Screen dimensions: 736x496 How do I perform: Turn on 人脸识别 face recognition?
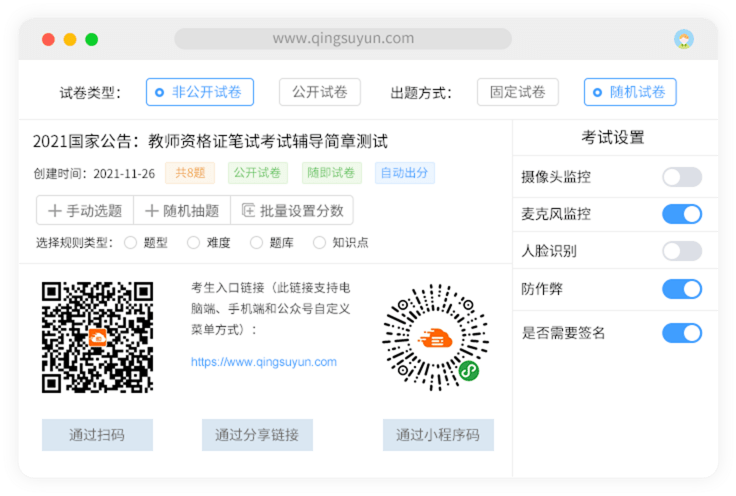pyautogui.click(x=682, y=251)
